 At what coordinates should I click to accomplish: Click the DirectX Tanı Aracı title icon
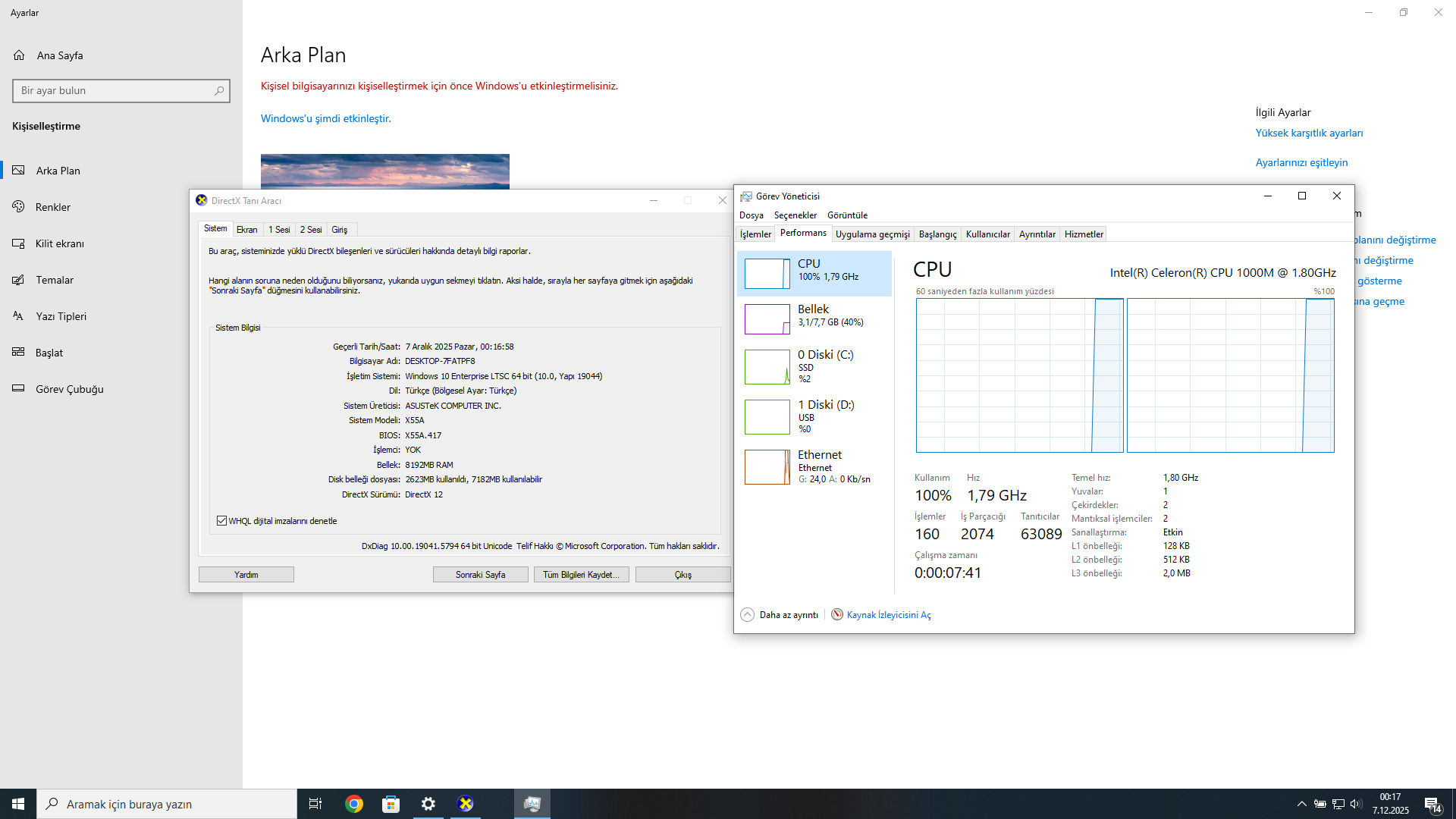point(201,200)
